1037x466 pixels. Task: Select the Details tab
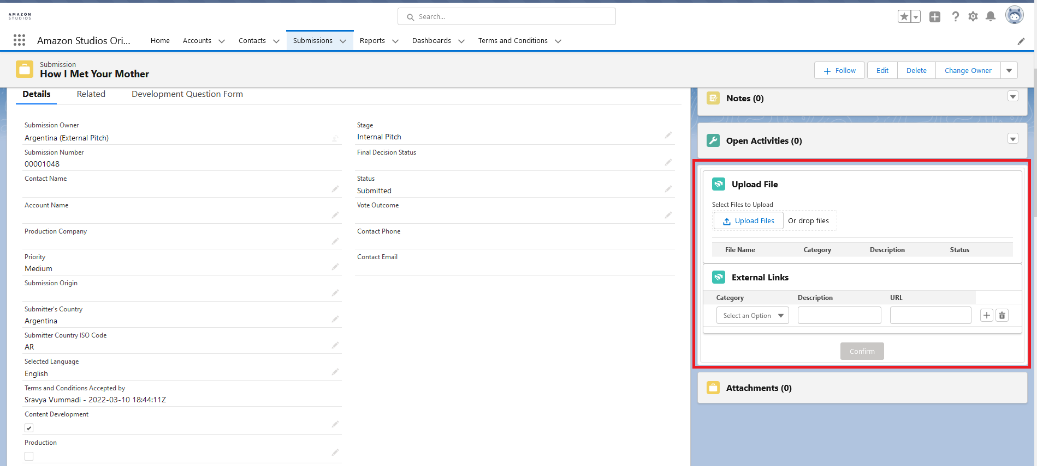(36, 94)
